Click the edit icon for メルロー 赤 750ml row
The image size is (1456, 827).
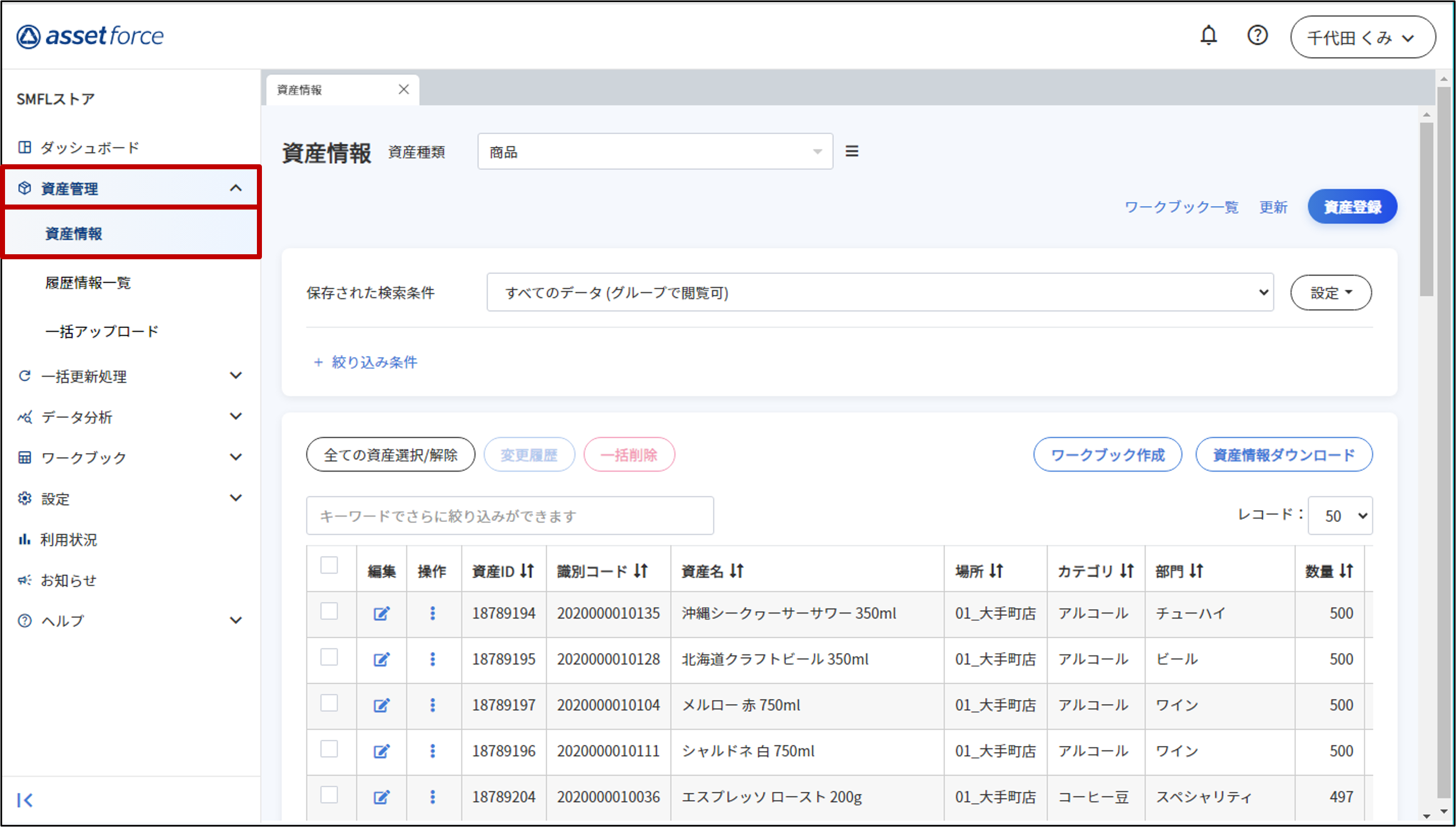381,705
